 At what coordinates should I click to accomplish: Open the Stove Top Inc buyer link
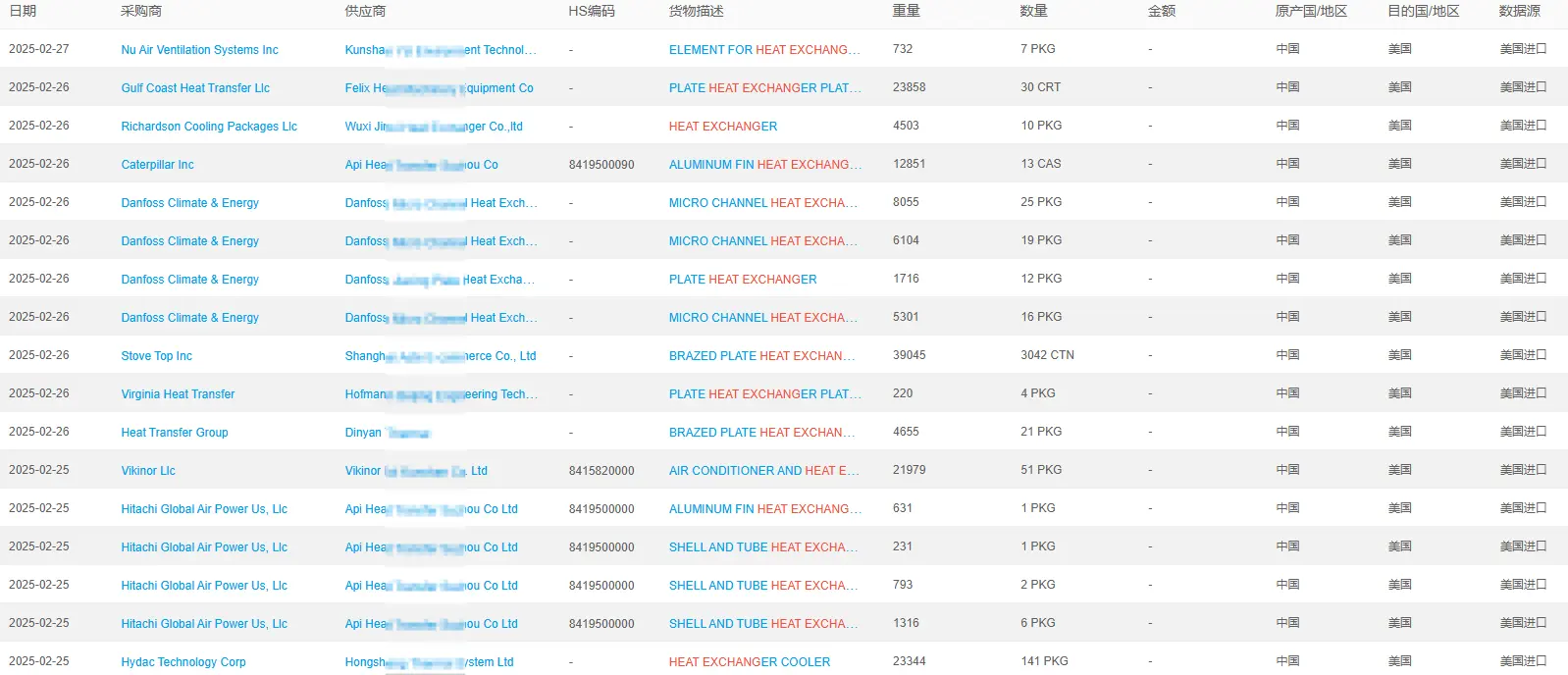156,356
